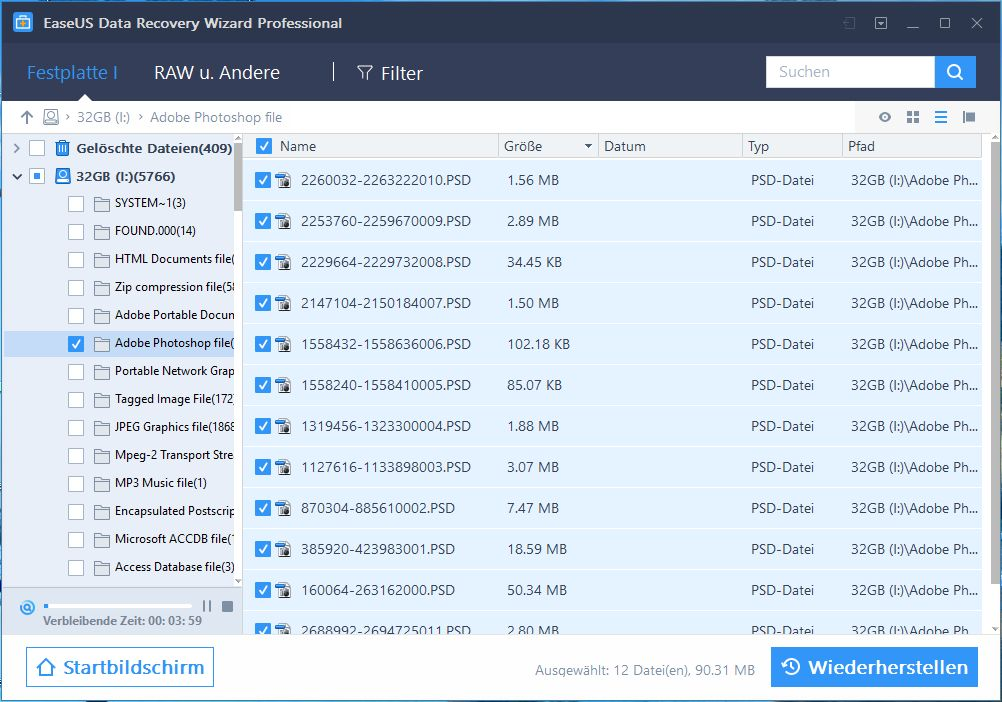Switch to detail pane view icon
The height and width of the screenshot is (702, 1002).
point(969,117)
